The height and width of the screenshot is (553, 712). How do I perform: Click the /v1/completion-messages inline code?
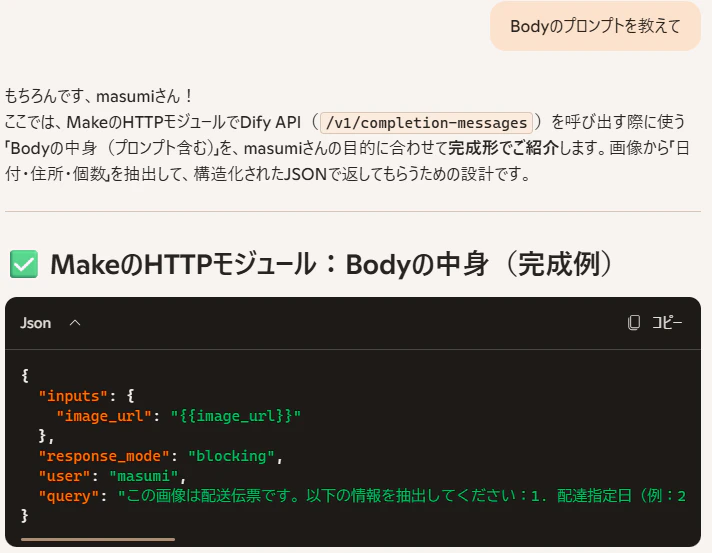click(426, 123)
